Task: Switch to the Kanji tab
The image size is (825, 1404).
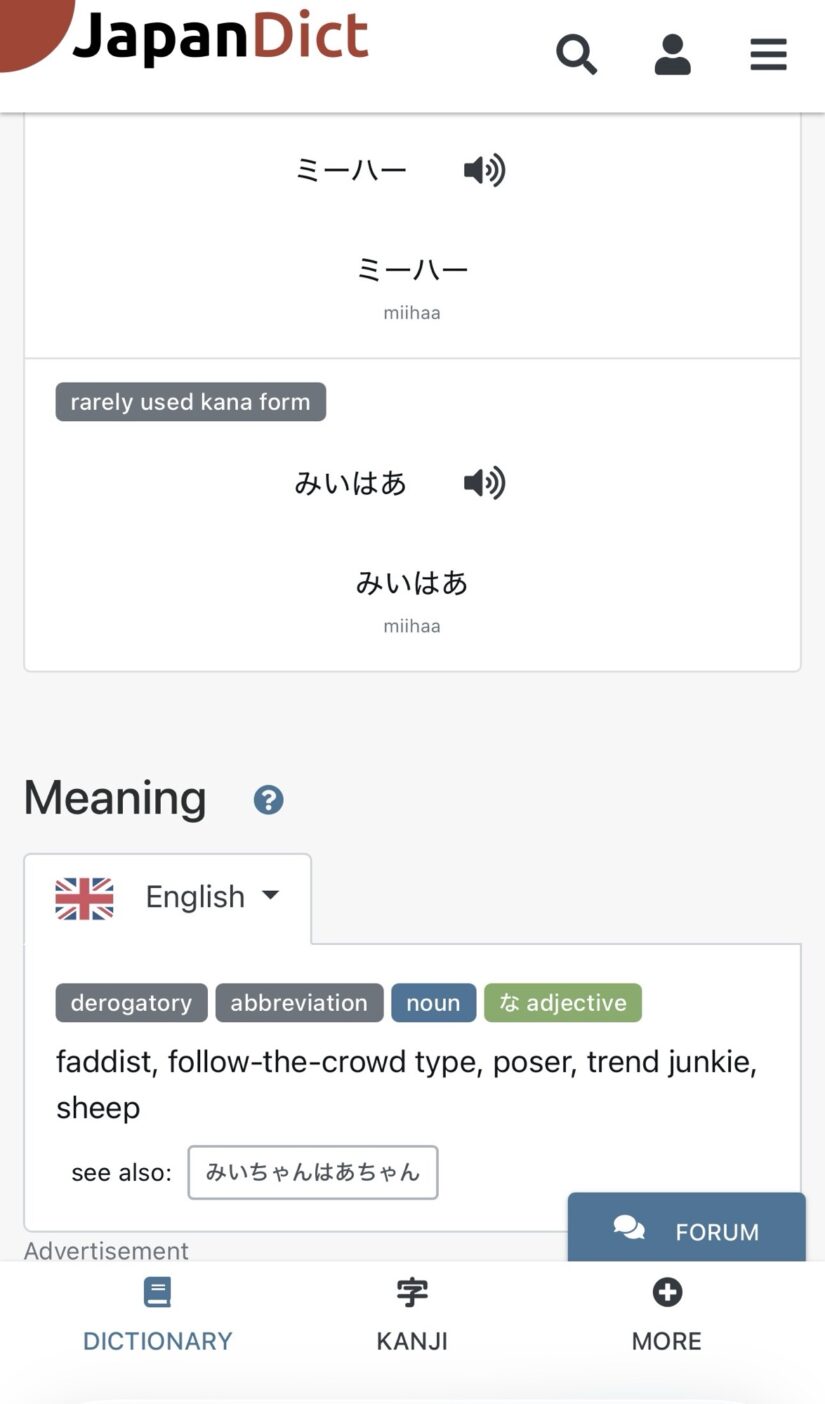Action: (411, 1315)
